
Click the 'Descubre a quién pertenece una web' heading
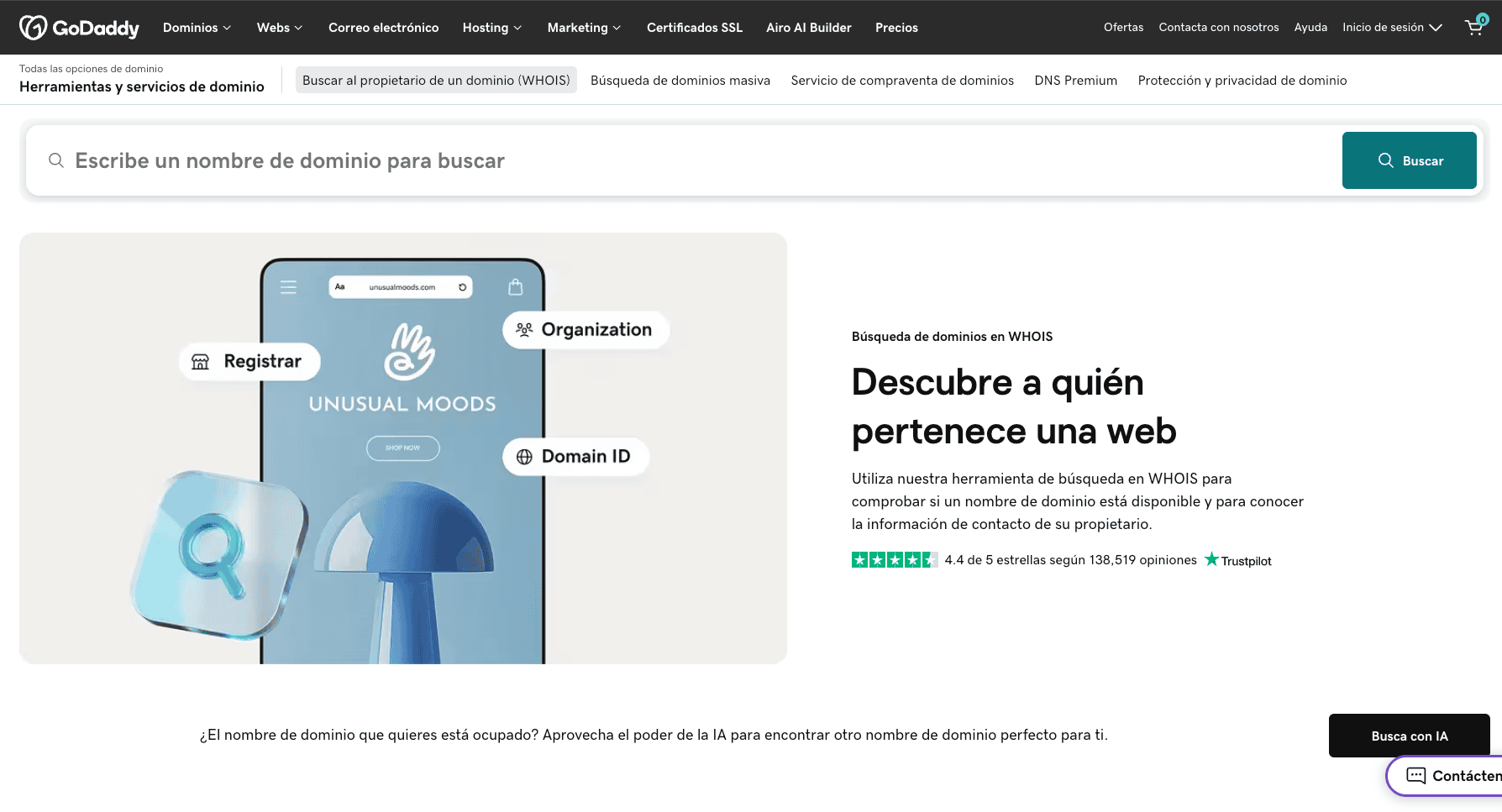1014,406
